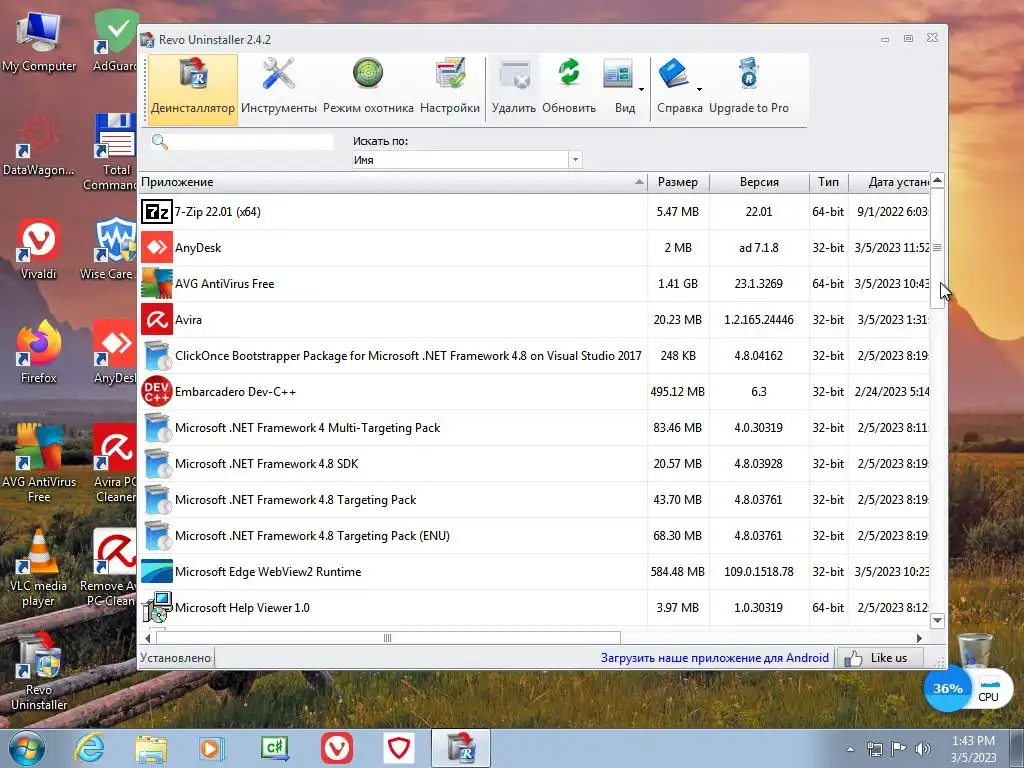The width and height of the screenshot is (1024, 768).
Task: Click the volume speaker tray icon
Action: (x=923, y=749)
